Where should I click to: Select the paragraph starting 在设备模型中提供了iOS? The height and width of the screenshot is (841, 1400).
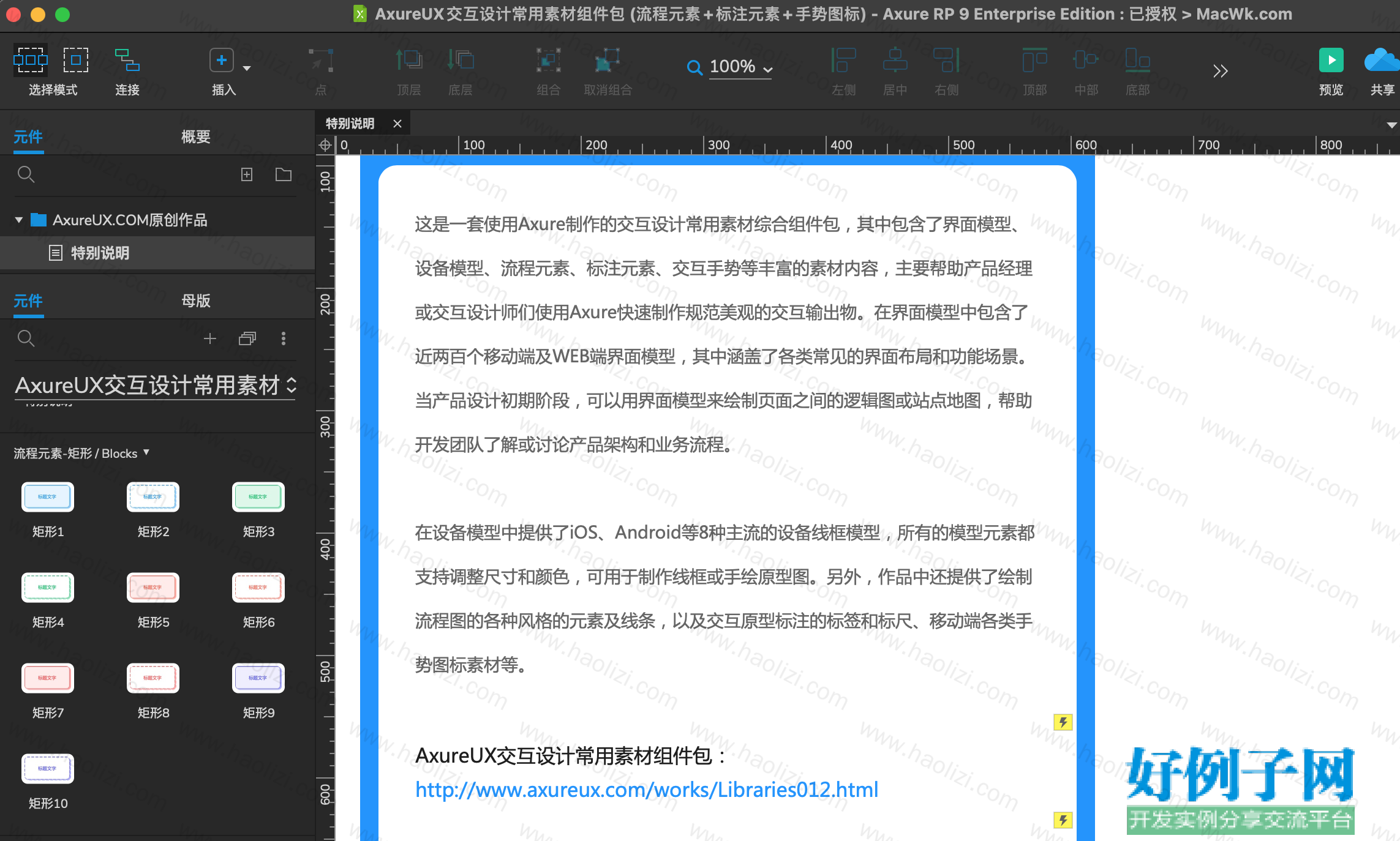pos(724,599)
